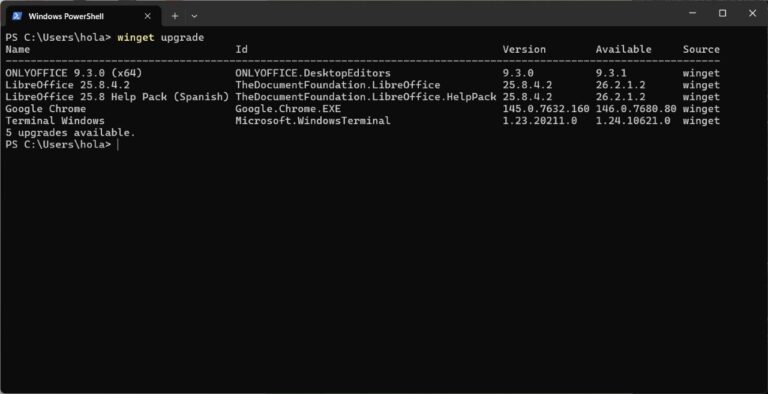
Task: Click the 'upgrade' command argument
Action: [182, 38]
